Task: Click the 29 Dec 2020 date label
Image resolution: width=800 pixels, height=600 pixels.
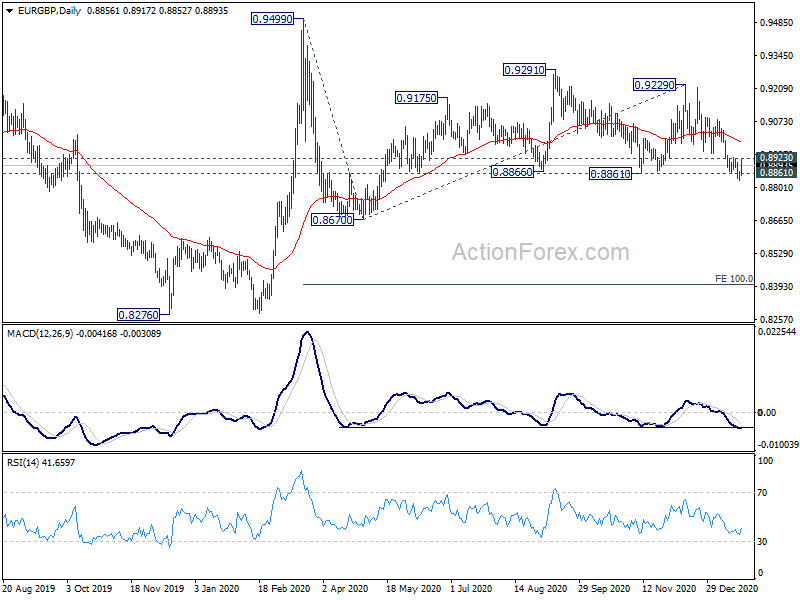Action: coord(732,588)
